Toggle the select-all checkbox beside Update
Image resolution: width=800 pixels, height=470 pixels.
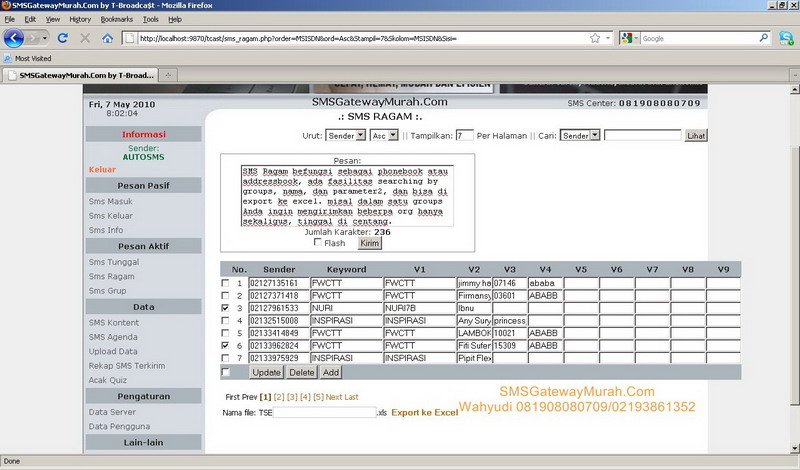pyautogui.click(x=225, y=372)
